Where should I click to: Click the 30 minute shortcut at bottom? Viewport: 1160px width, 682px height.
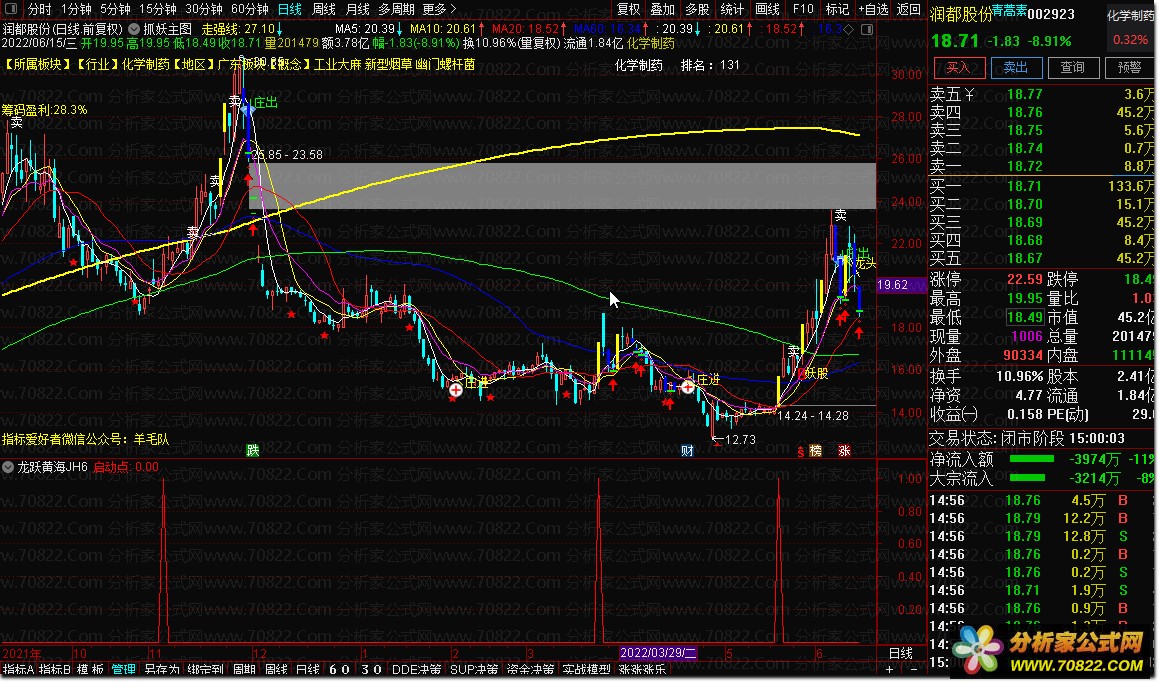(x=371, y=670)
